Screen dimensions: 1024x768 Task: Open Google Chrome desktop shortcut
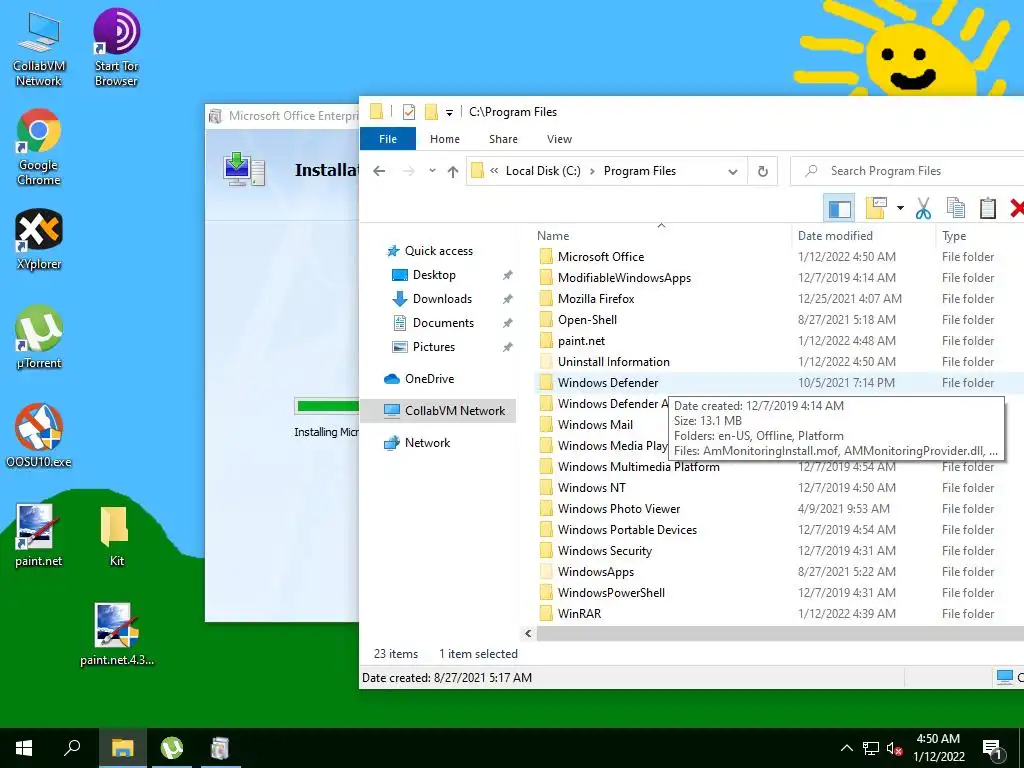click(39, 148)
